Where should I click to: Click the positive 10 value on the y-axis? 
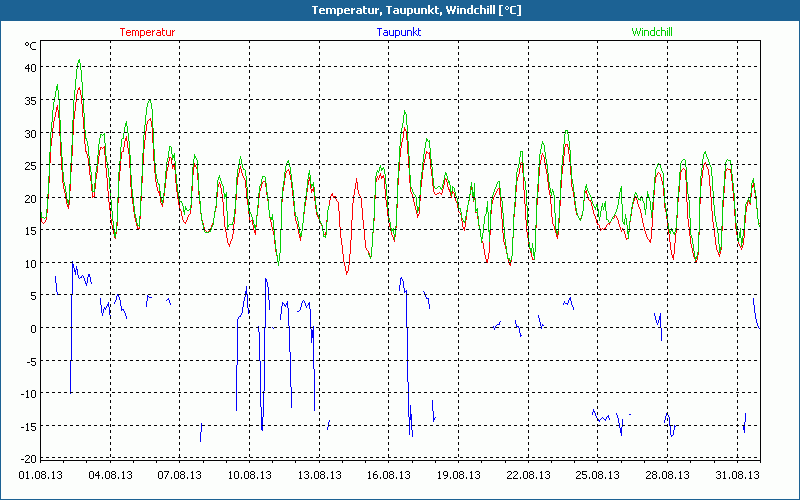point(30,263)
